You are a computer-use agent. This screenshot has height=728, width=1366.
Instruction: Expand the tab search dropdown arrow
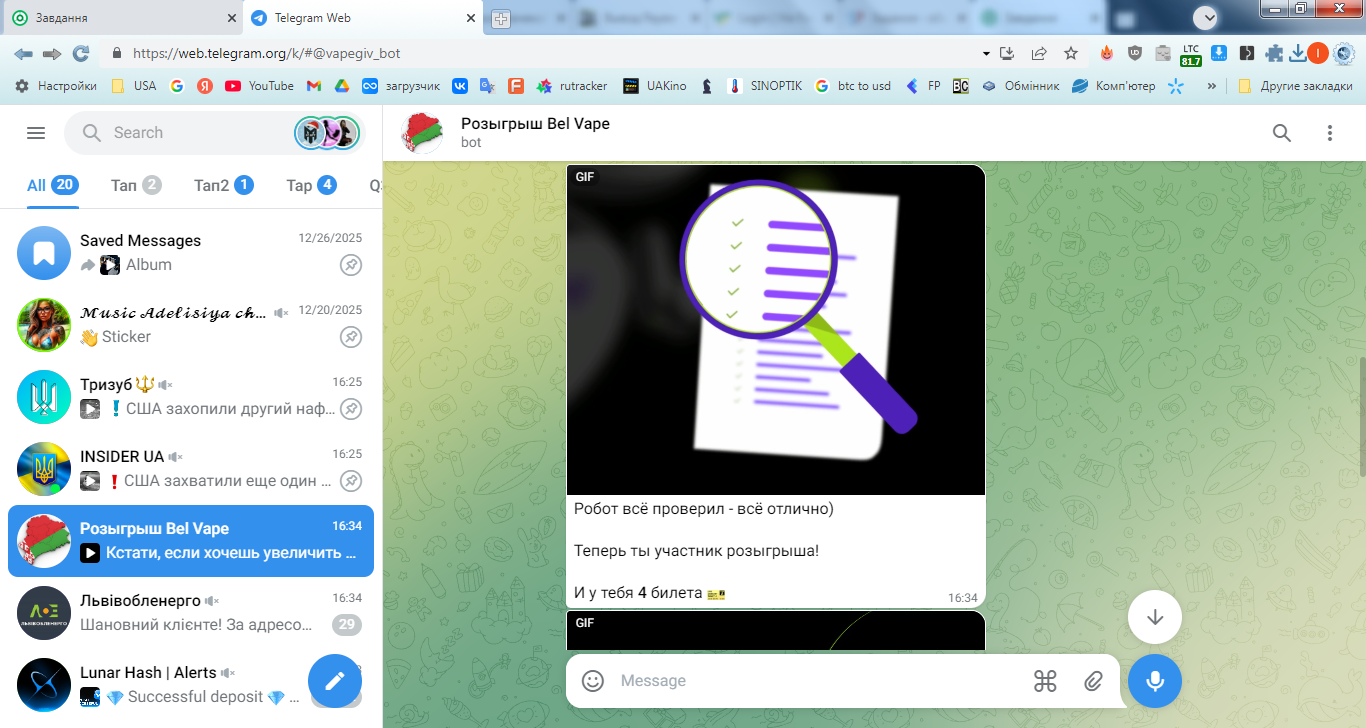(x=1208, y=17)
